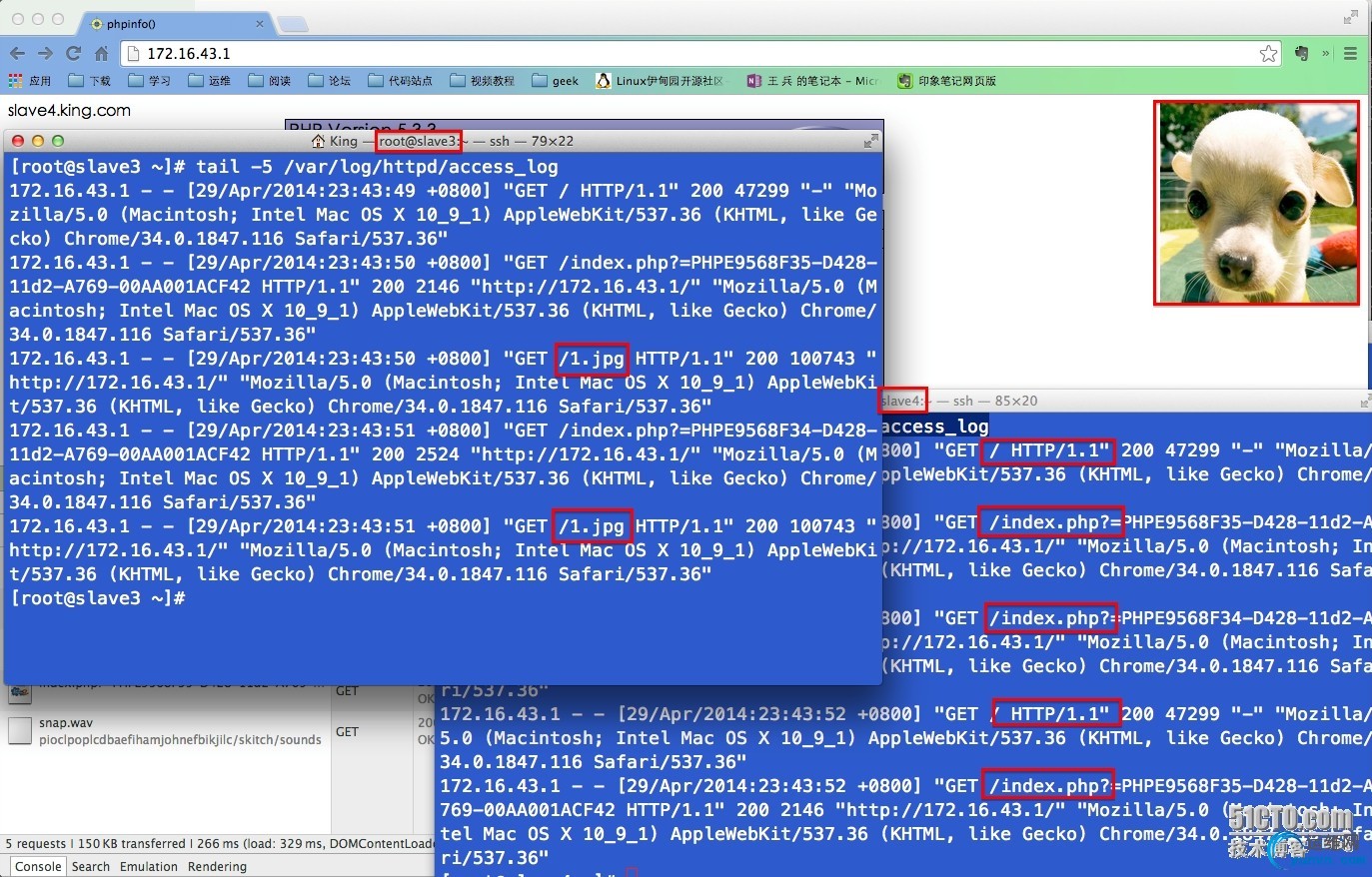Open the 王兵的笔记本 OneNote bookmark
The height and width of the screenshot is (877, 1372).
tap(812, 81)
